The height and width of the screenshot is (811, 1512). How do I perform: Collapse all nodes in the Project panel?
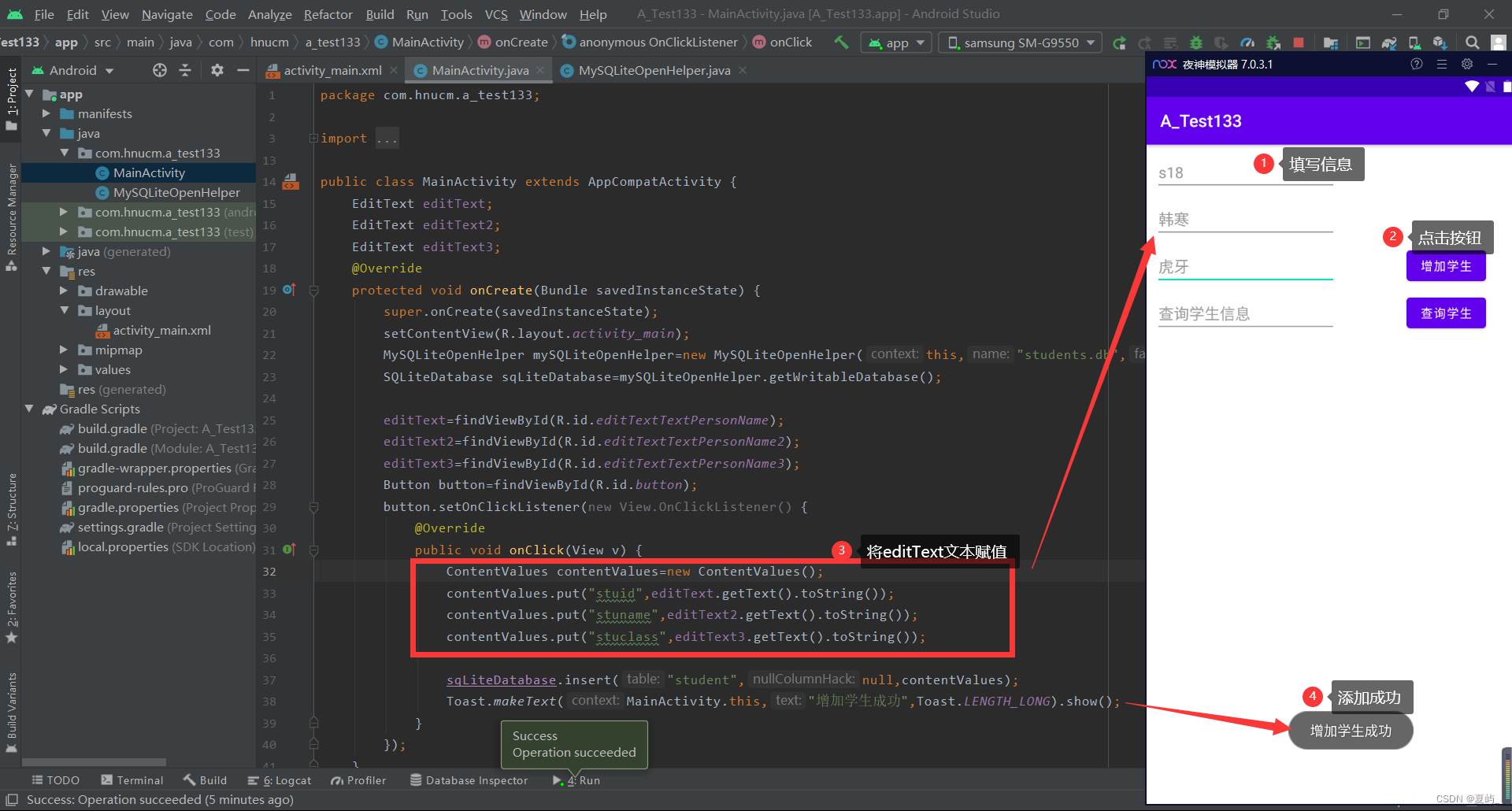(185, 71)
